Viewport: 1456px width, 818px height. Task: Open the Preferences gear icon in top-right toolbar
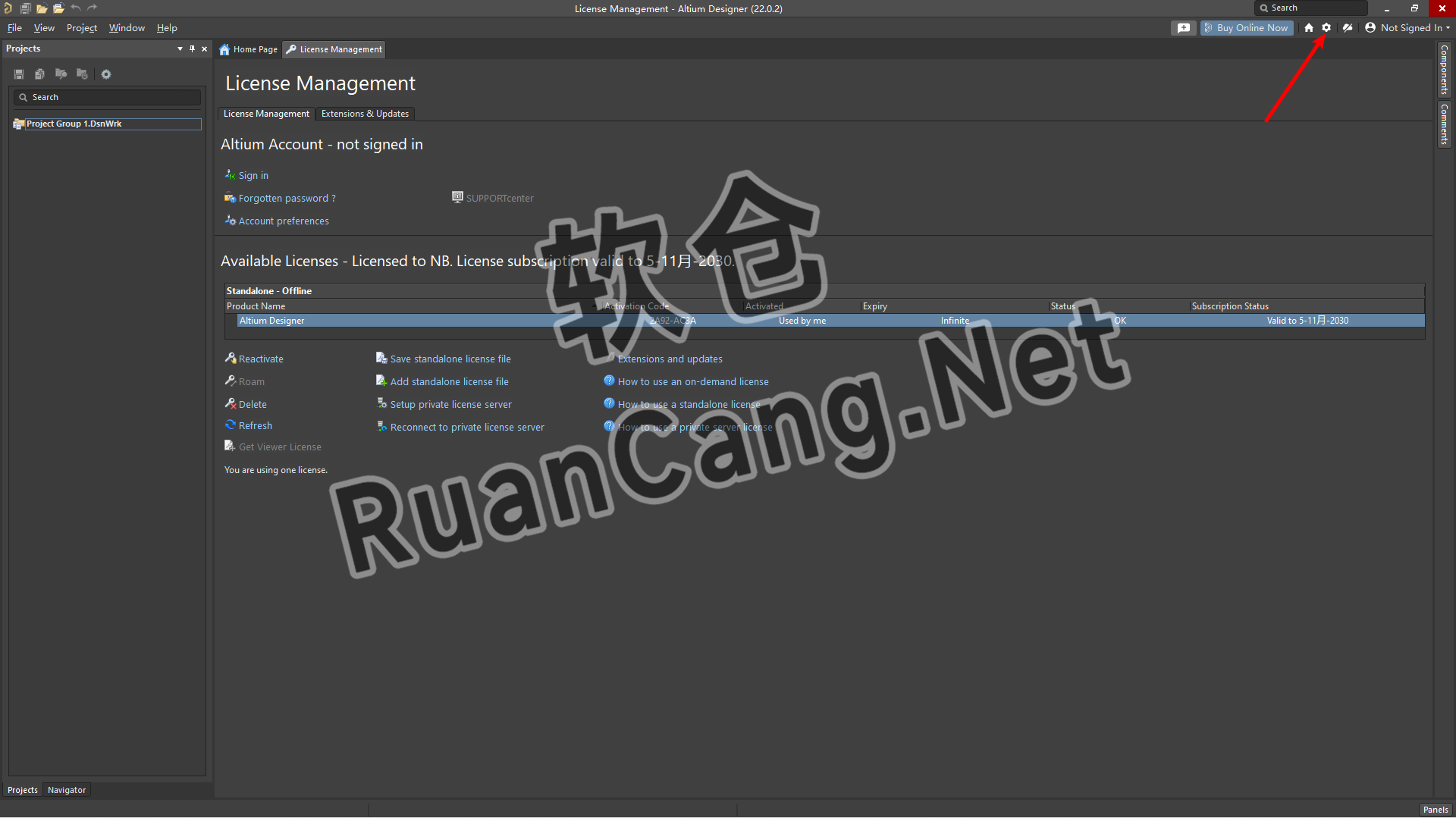click(1326, 27)
